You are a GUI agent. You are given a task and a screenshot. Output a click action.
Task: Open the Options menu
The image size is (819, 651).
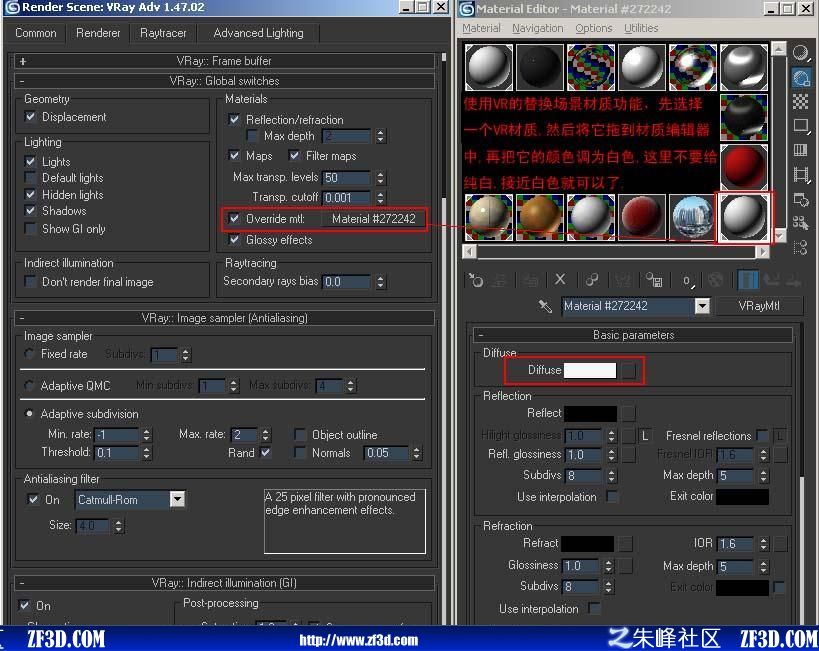(593, 28)
